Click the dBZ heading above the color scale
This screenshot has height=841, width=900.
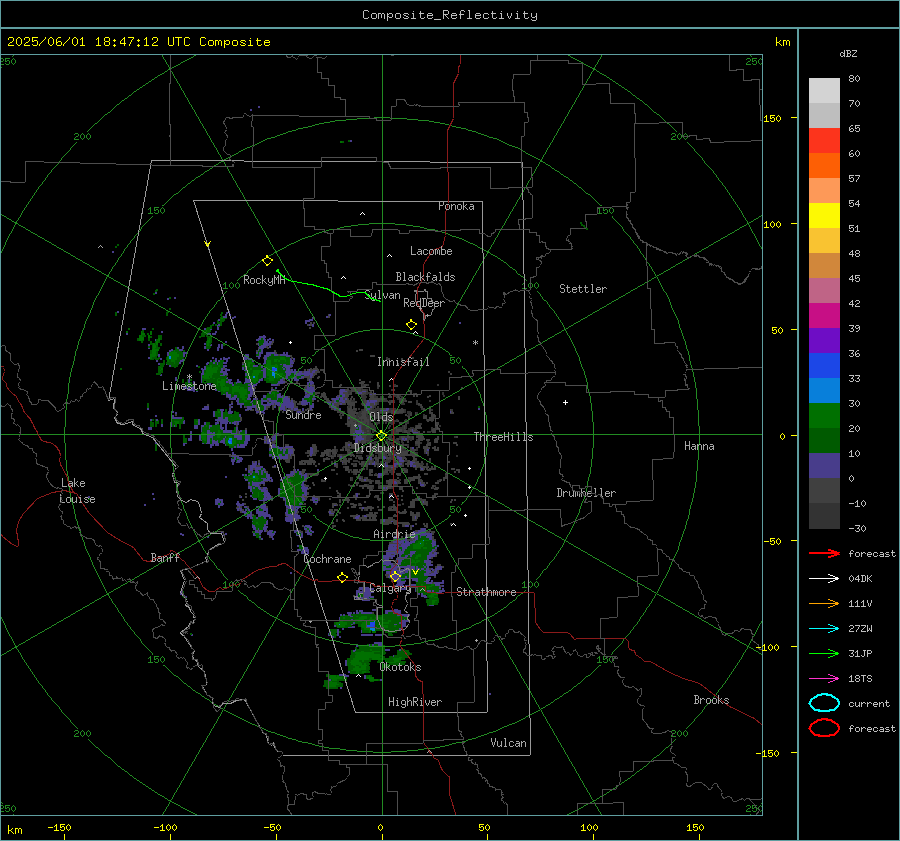point(848,54)
